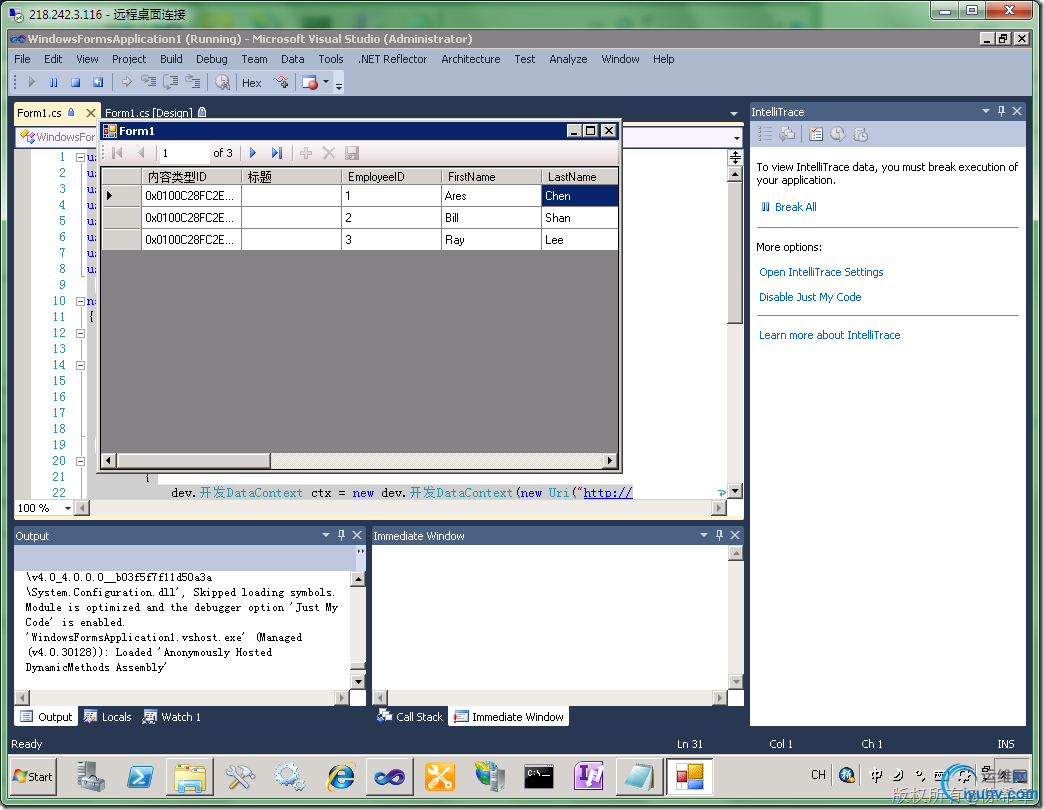
Task: Open the editor zoom 100 % dropdown
Action: (x=67, y=508)
